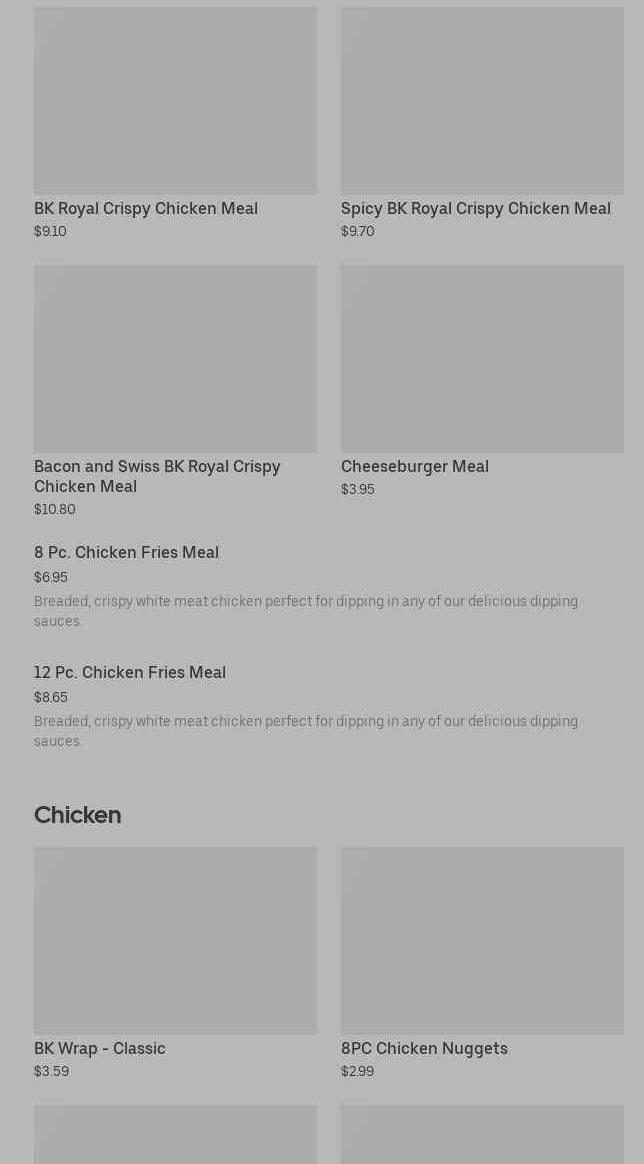644x1164 pixels.
Task: Choose the 8PC Chicken Nuggets title
Action: point(424,1048)
